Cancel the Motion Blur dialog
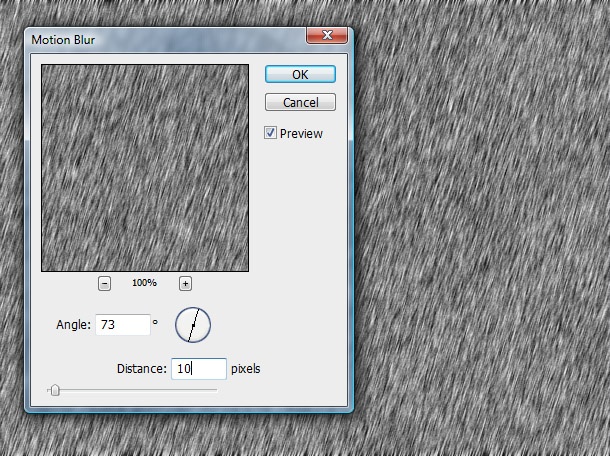The width and height of the screenshot is (610, 456). click(x=300, y=102)
